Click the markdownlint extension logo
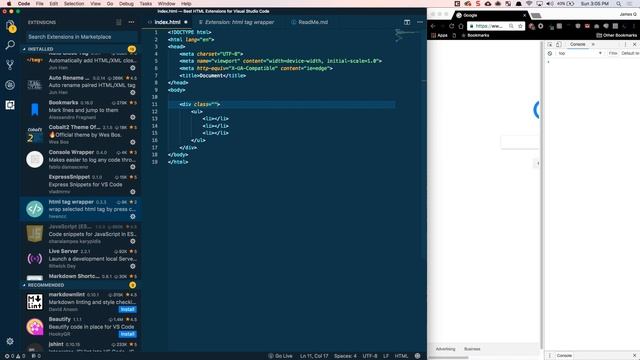 (x=35, y=302)
